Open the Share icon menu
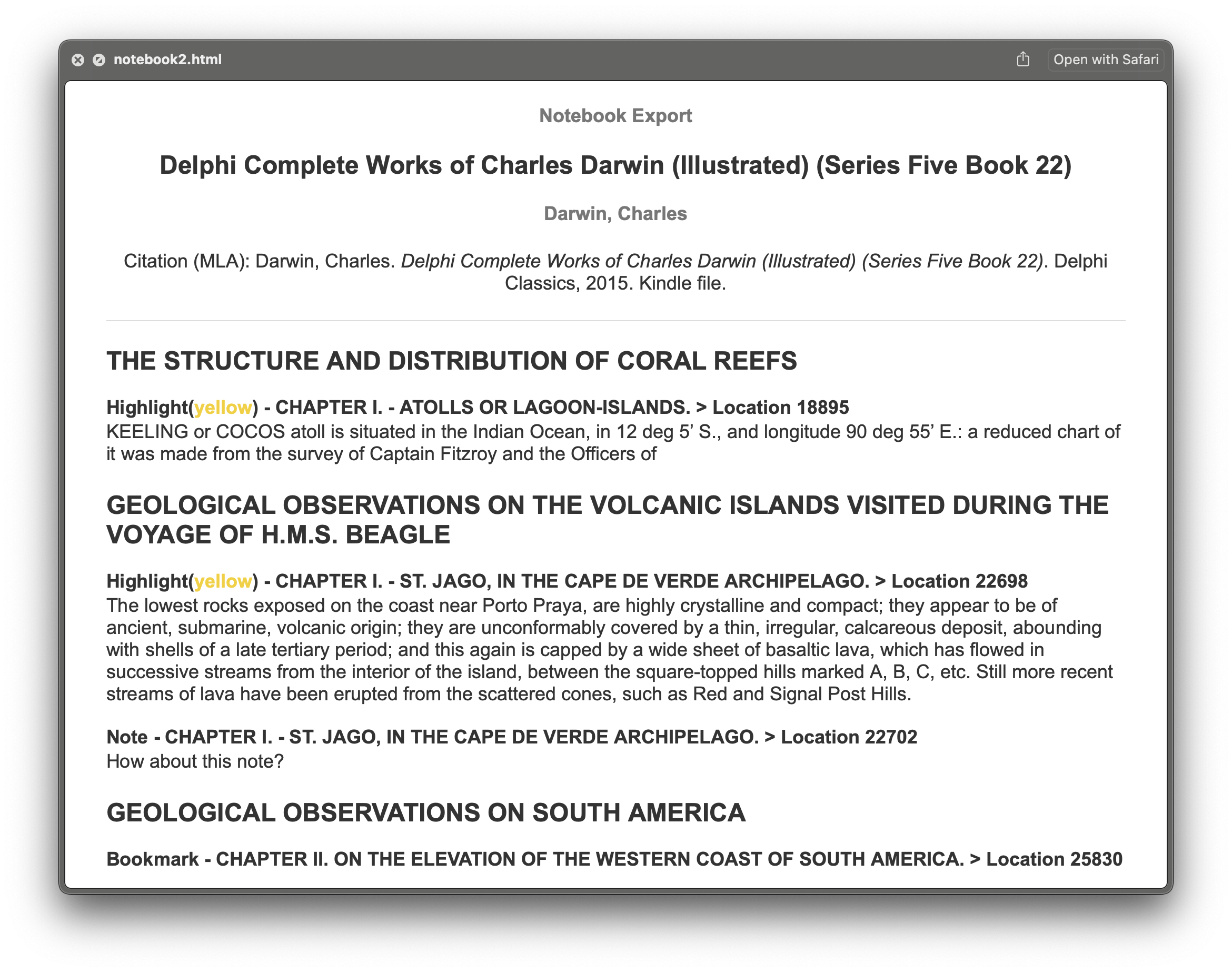 pyautogui.click(x=1022, y=59)
